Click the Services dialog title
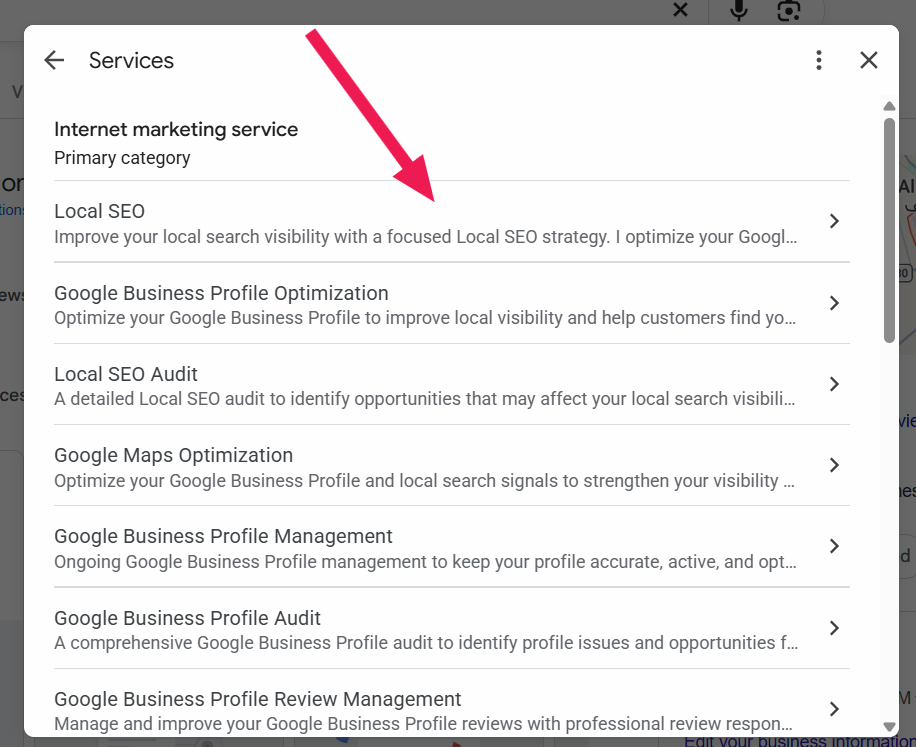Viewport: 916px width, 747px height. [x=131, y=61]
